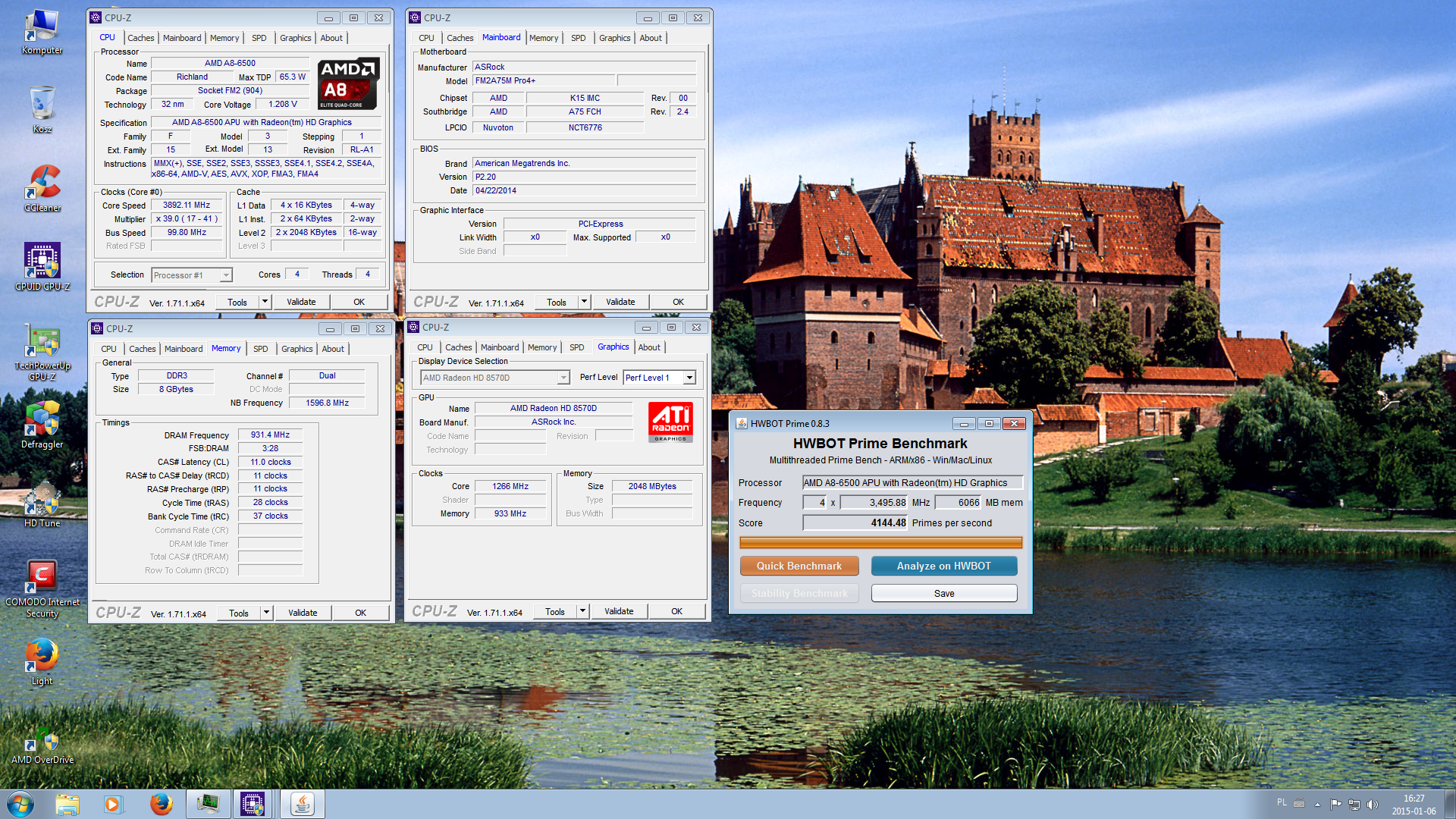Open the media player taskbar icon
This screenshot has height=819, width=1456.
[x=113, y=804]
